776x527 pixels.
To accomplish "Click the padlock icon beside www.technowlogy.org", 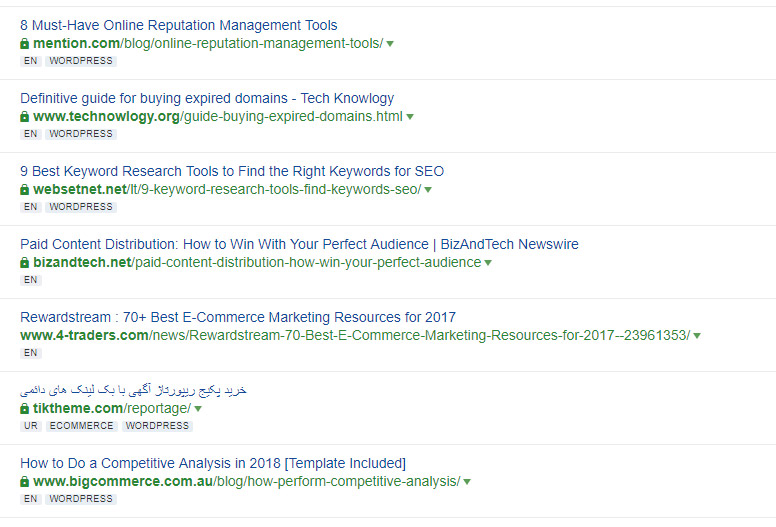I will pos(25,117).
